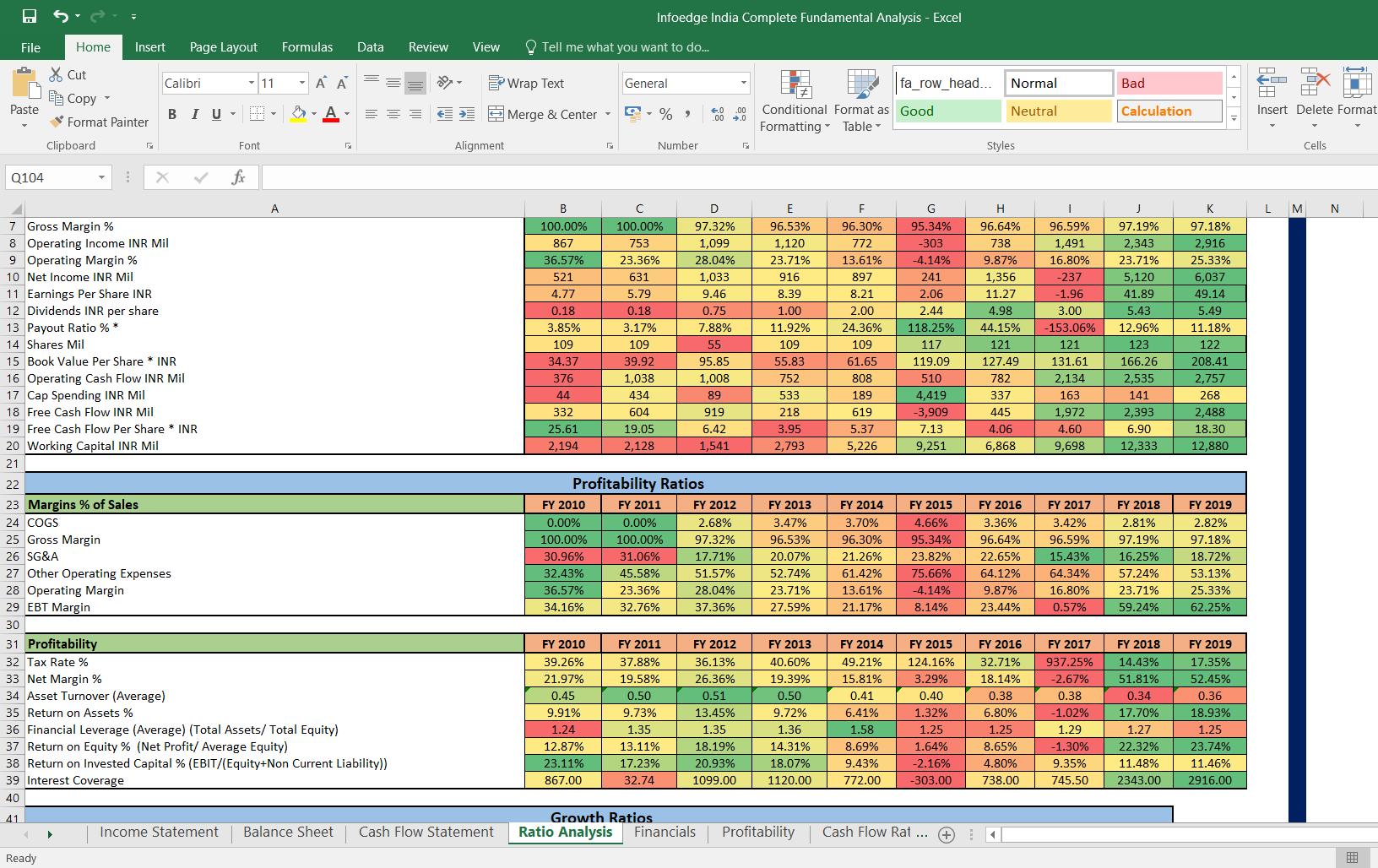
Task: Expand the font name dropdown
Action: tap(252, 83)
